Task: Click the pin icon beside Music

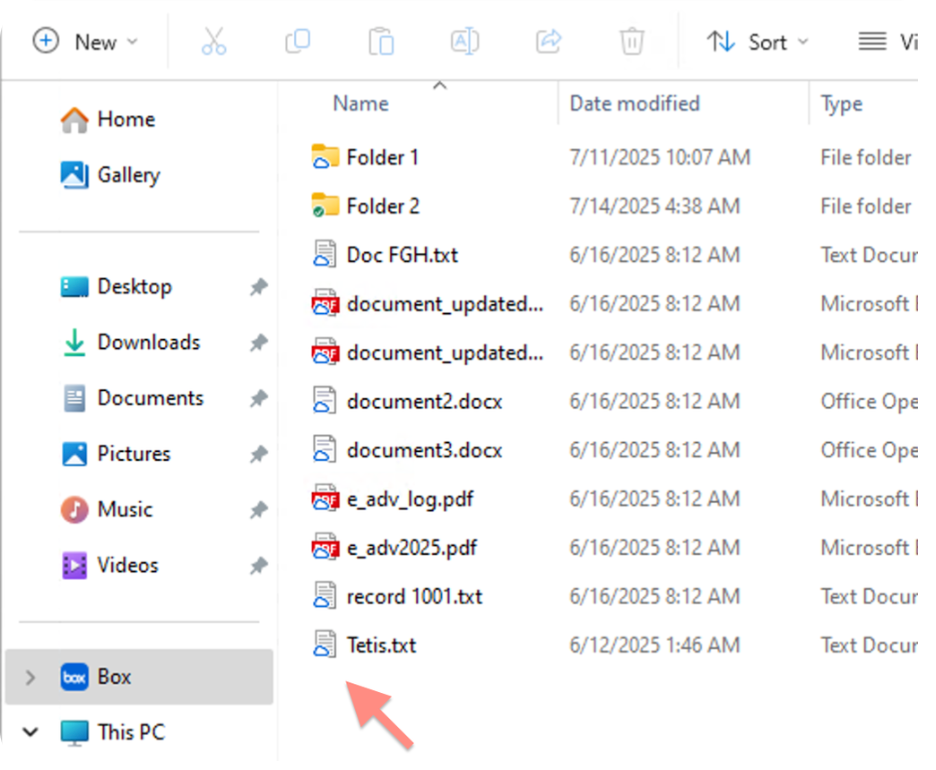Action: [x=258, y=510]
